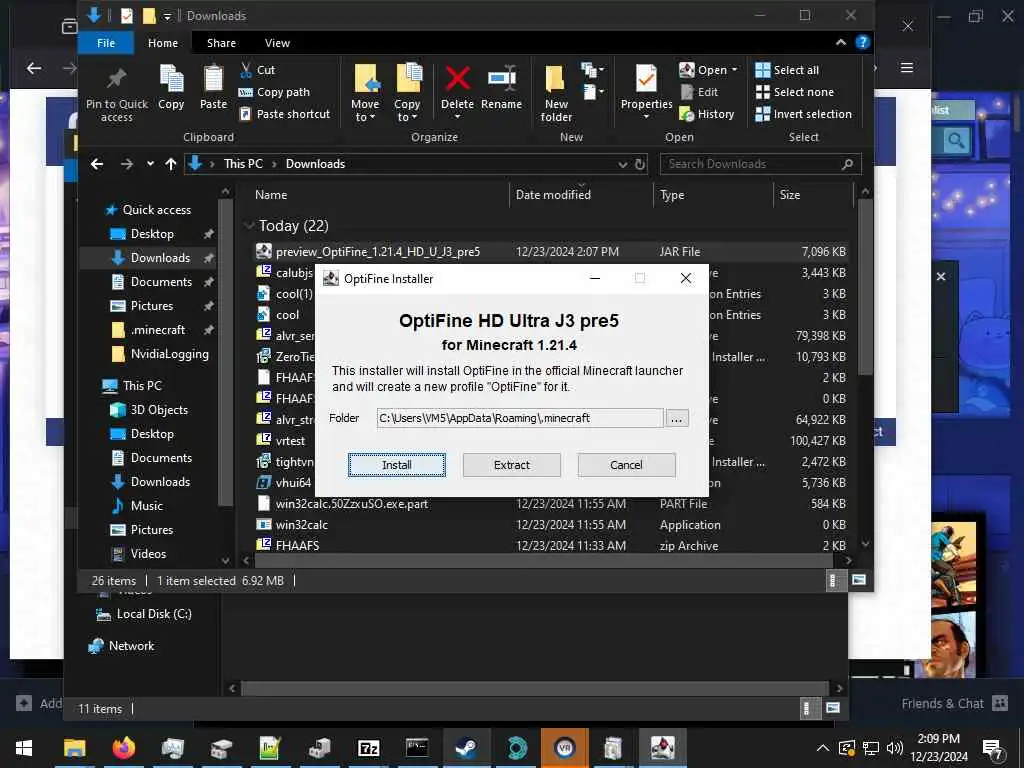
Task: Open recent locations dropdown arrow
Action: (150, 164)
